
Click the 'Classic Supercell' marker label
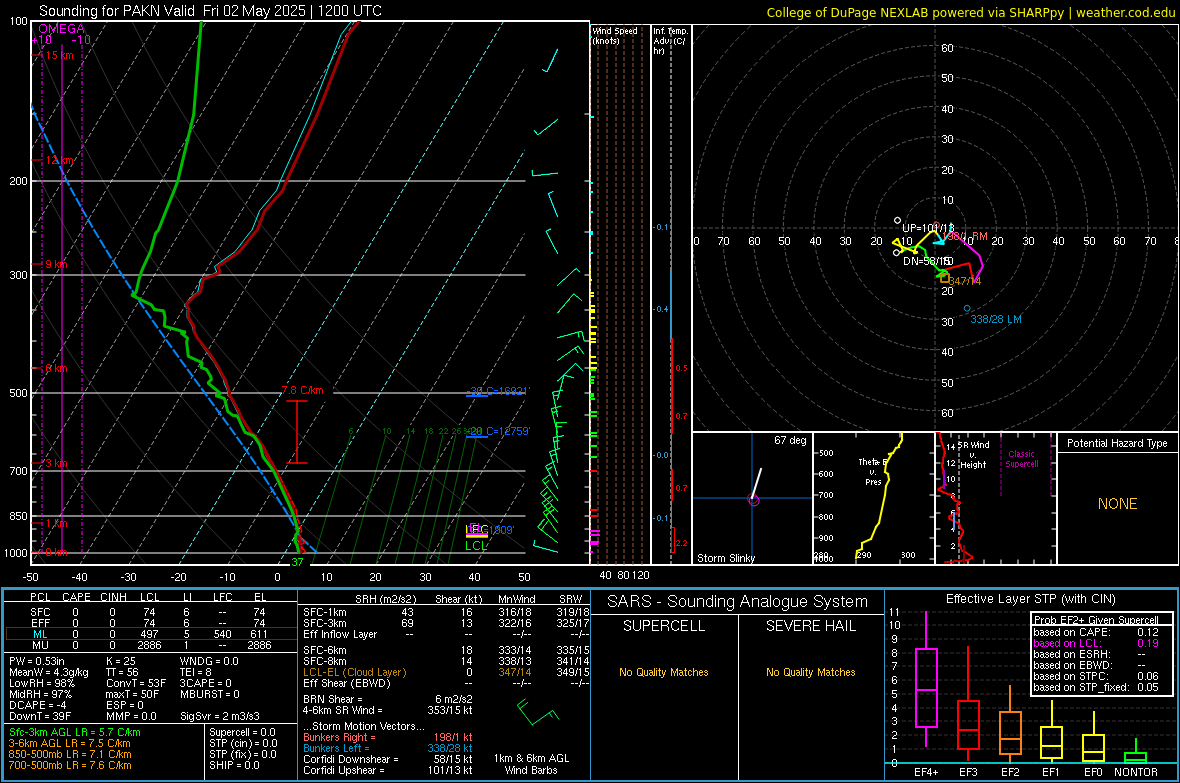pos(1021,459)
